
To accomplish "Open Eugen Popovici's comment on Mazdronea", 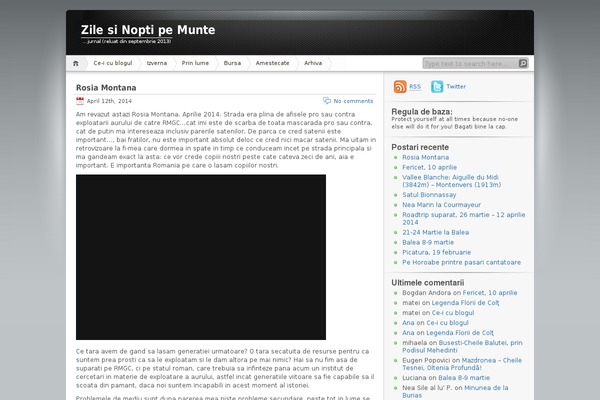I will [462, 364].
